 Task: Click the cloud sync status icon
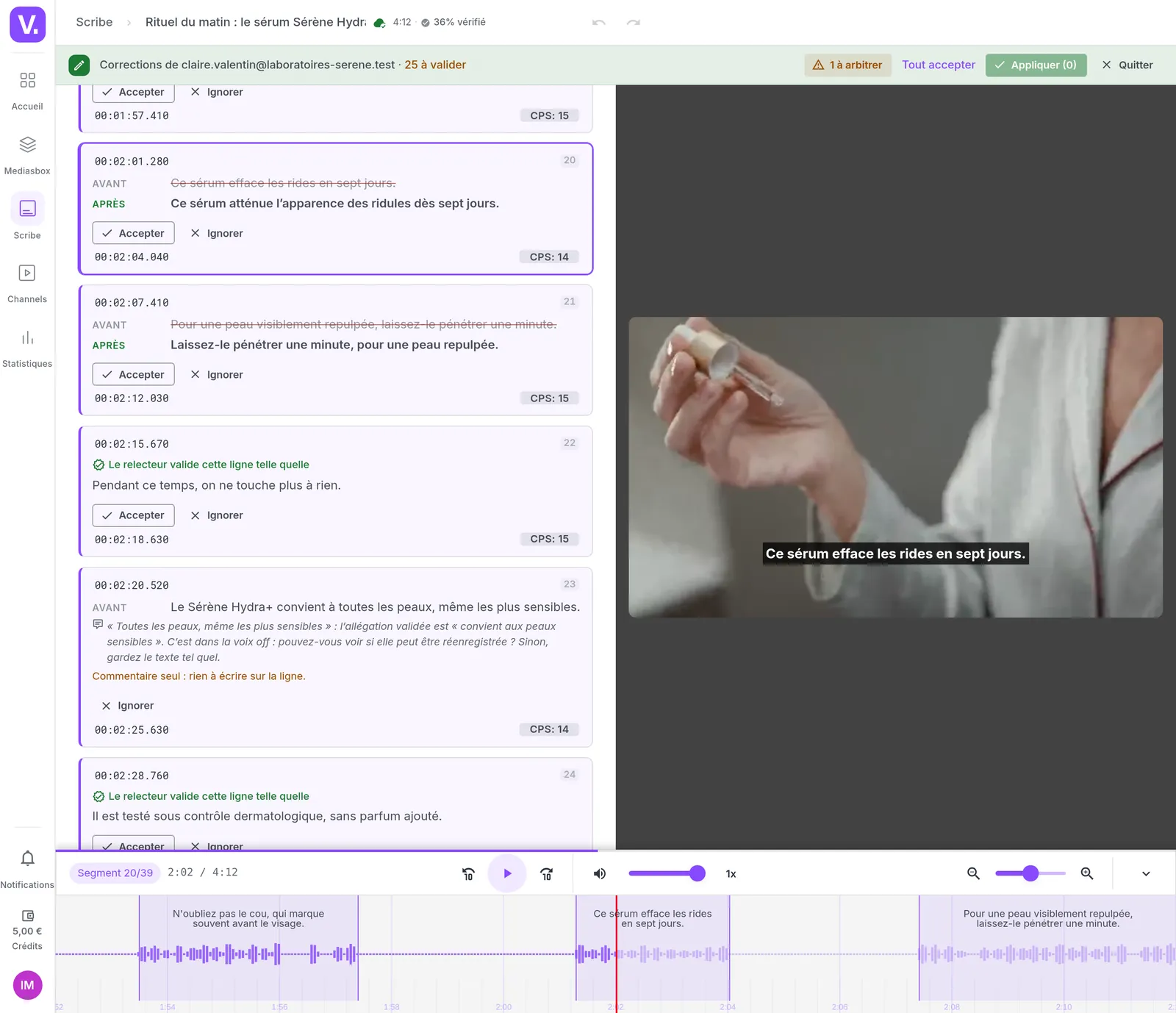click(x=379, y=23)
